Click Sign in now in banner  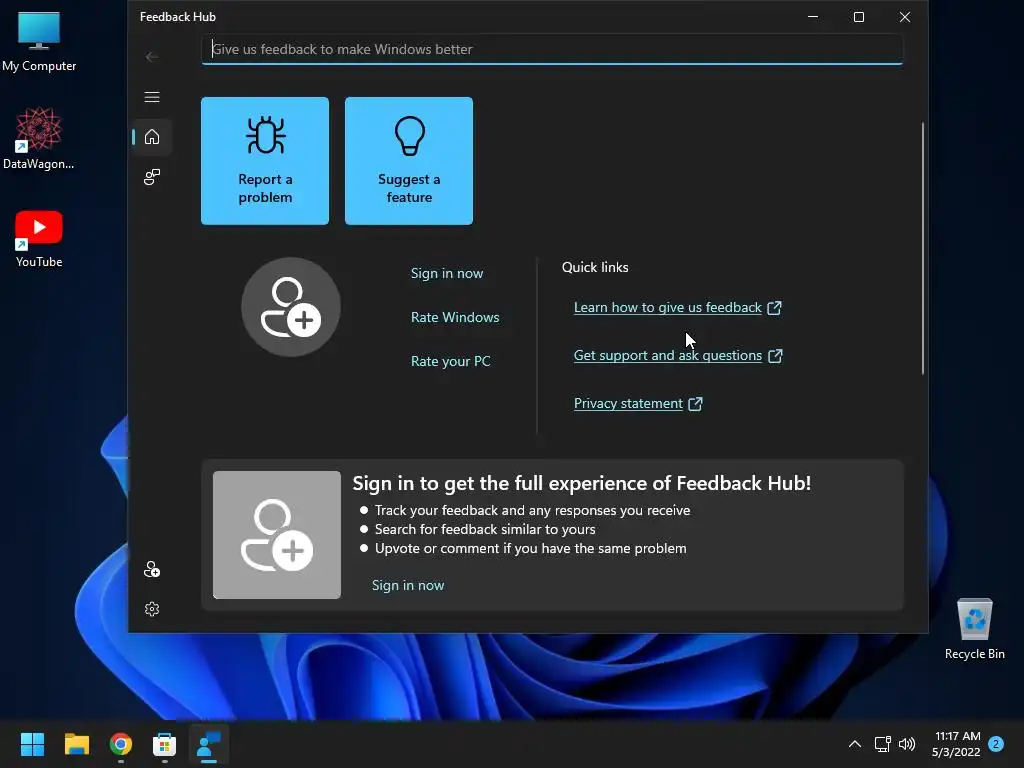point(408,585)
